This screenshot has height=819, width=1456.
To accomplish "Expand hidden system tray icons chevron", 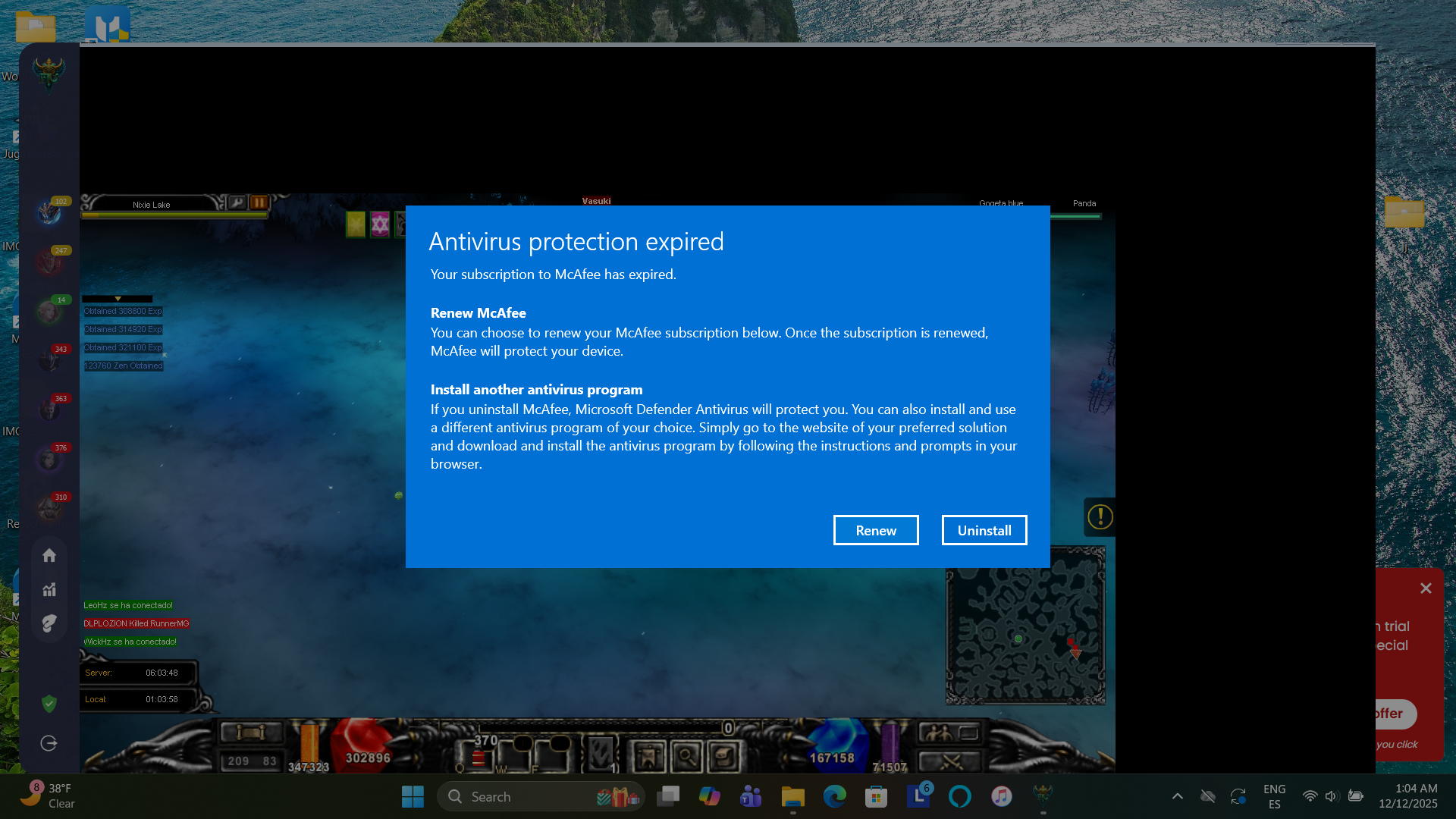I will coord(1177,796).
